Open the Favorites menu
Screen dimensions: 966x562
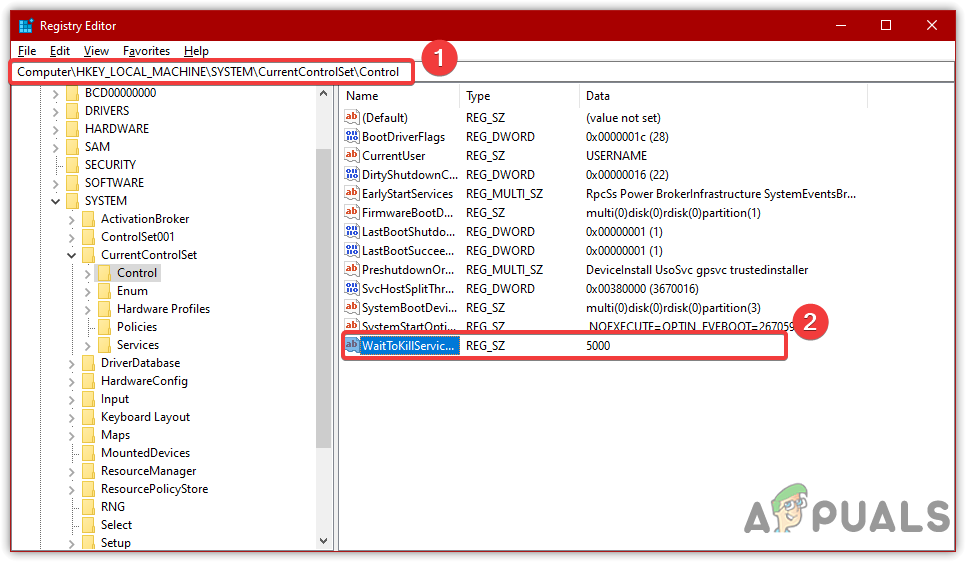click(146, 51)
